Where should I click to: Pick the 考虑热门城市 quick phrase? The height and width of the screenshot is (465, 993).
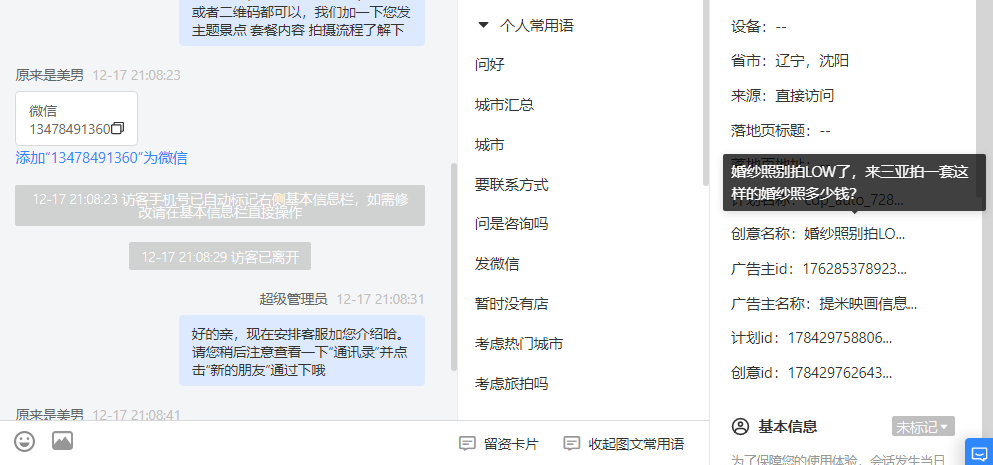pos(519,344)
